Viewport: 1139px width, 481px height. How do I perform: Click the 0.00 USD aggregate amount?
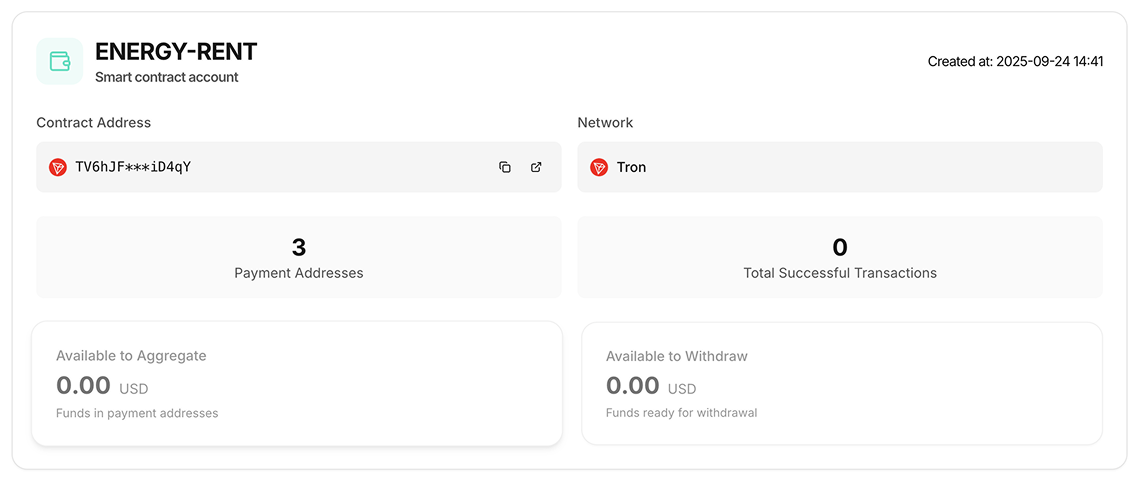[102, 386]
